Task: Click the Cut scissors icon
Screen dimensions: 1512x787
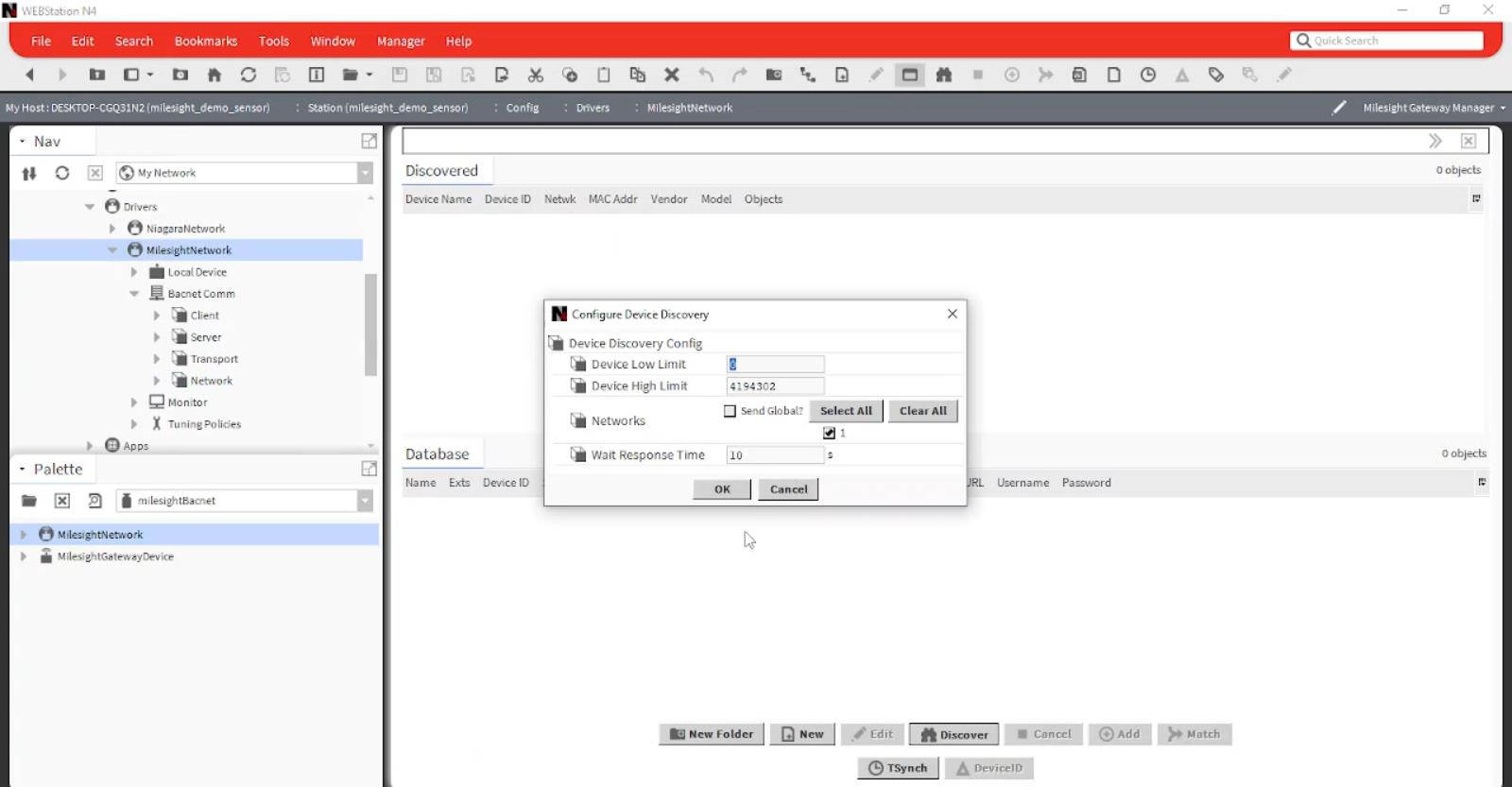Action: coord(536,75)
